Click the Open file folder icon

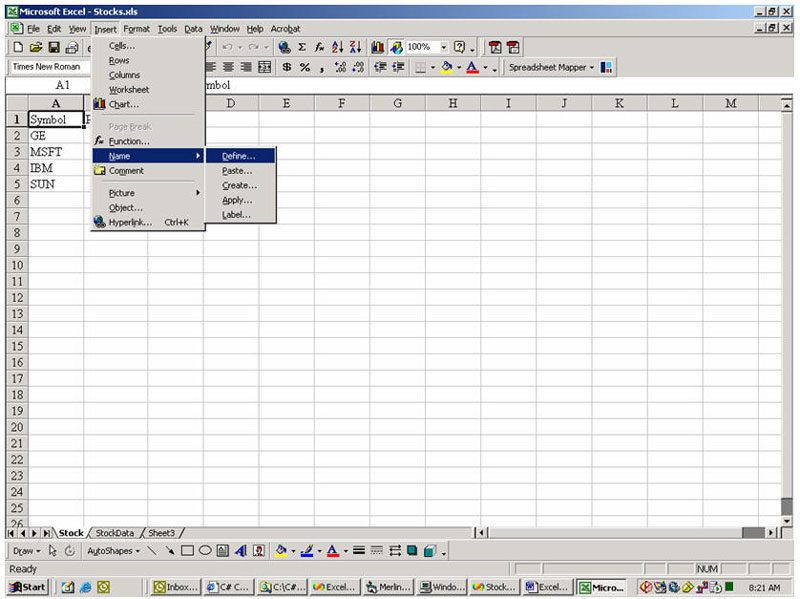[36, 47]
